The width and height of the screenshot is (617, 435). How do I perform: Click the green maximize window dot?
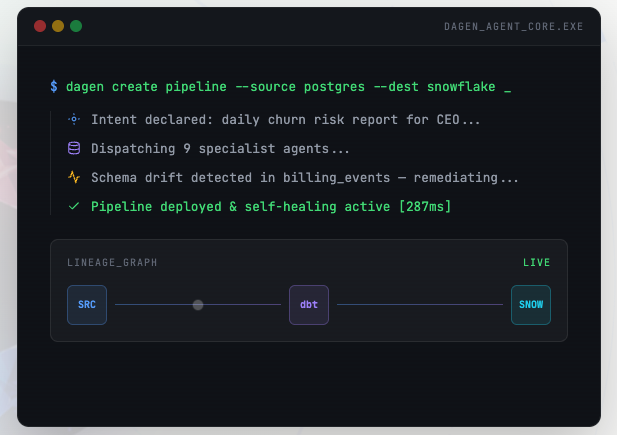click(x=76, y=26)
